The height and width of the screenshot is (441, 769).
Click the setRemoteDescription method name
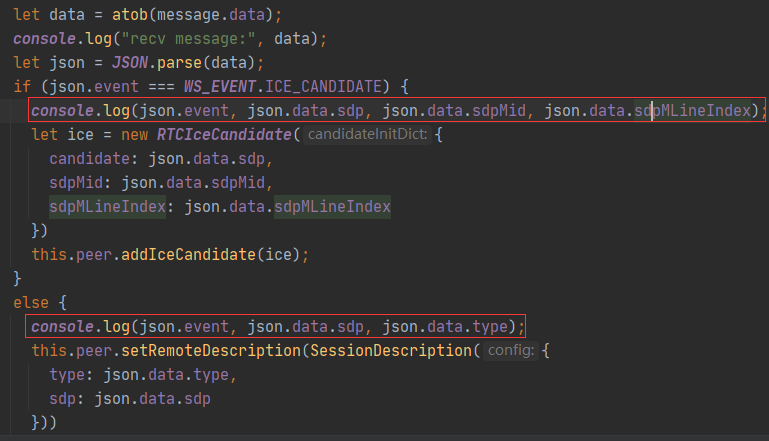click(211, 351)
